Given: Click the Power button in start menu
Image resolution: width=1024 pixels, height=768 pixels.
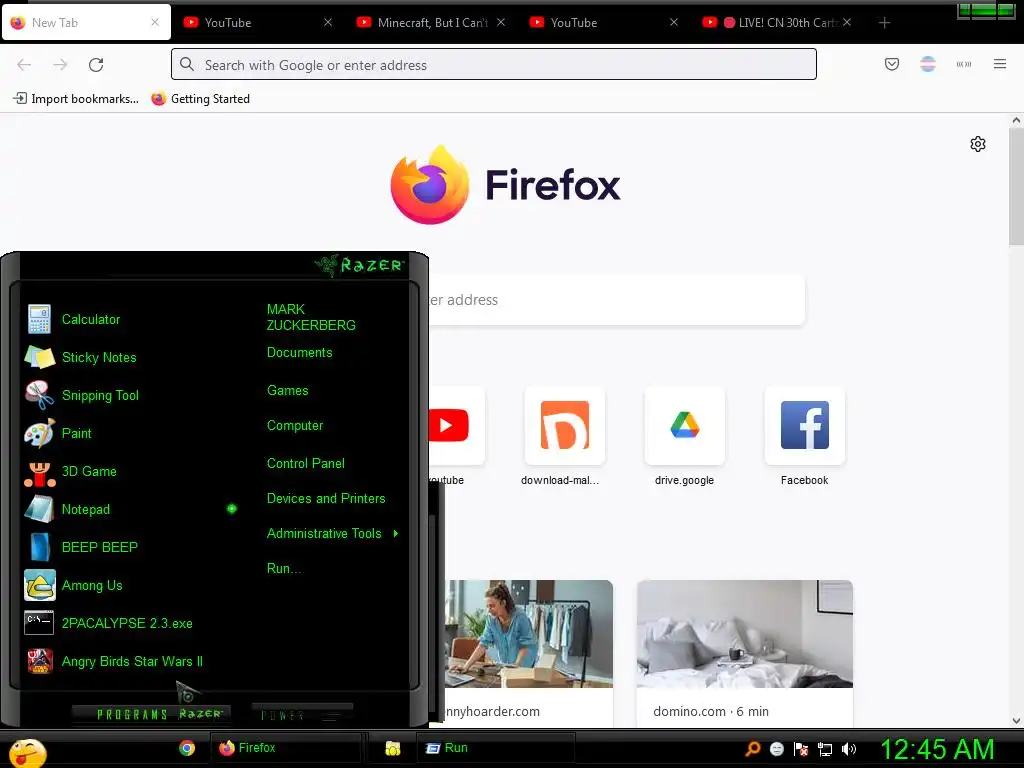Looking at the screenshot, I should click(302, 713).
